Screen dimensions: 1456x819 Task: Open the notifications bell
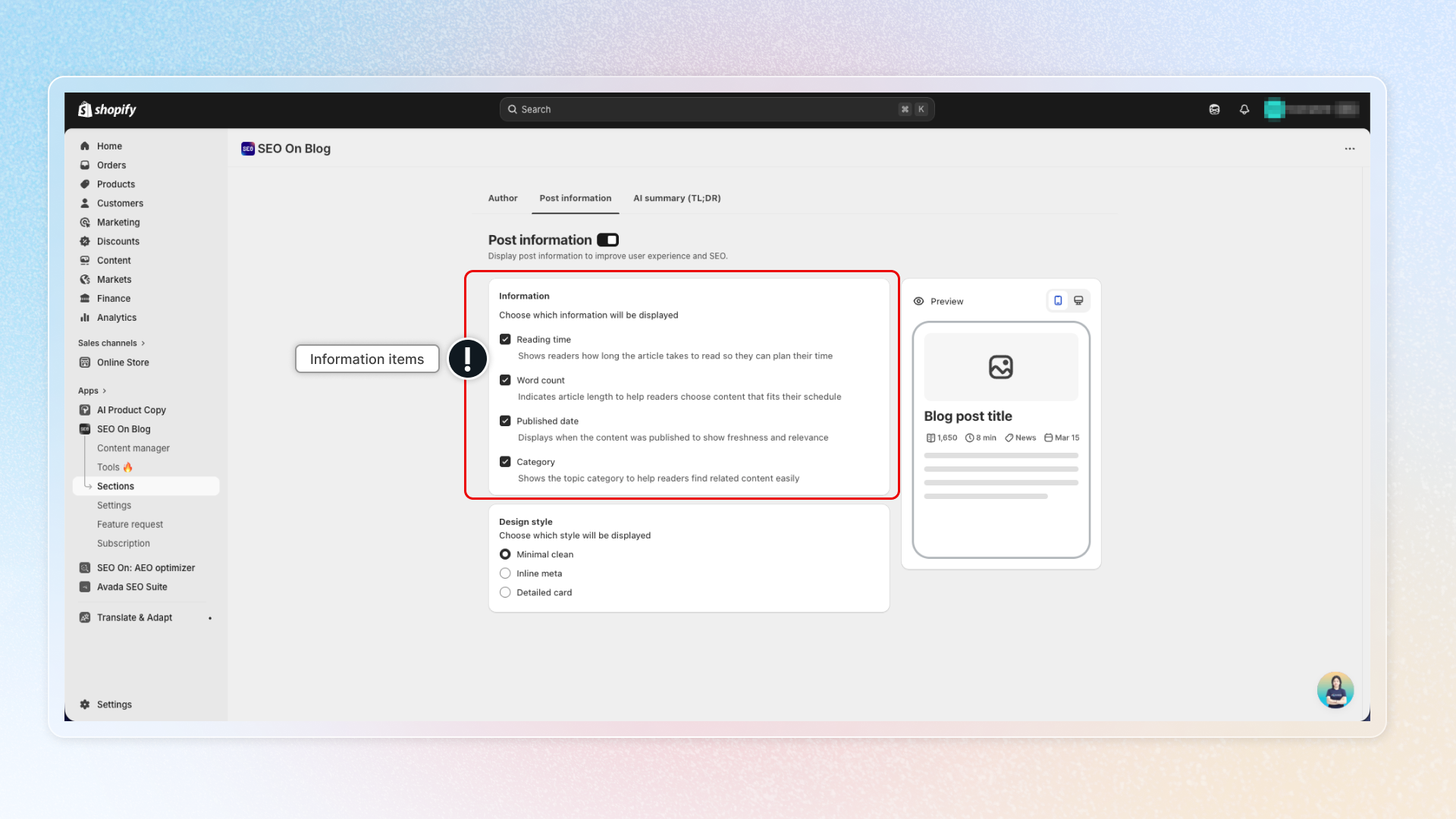pos(1244,109)
